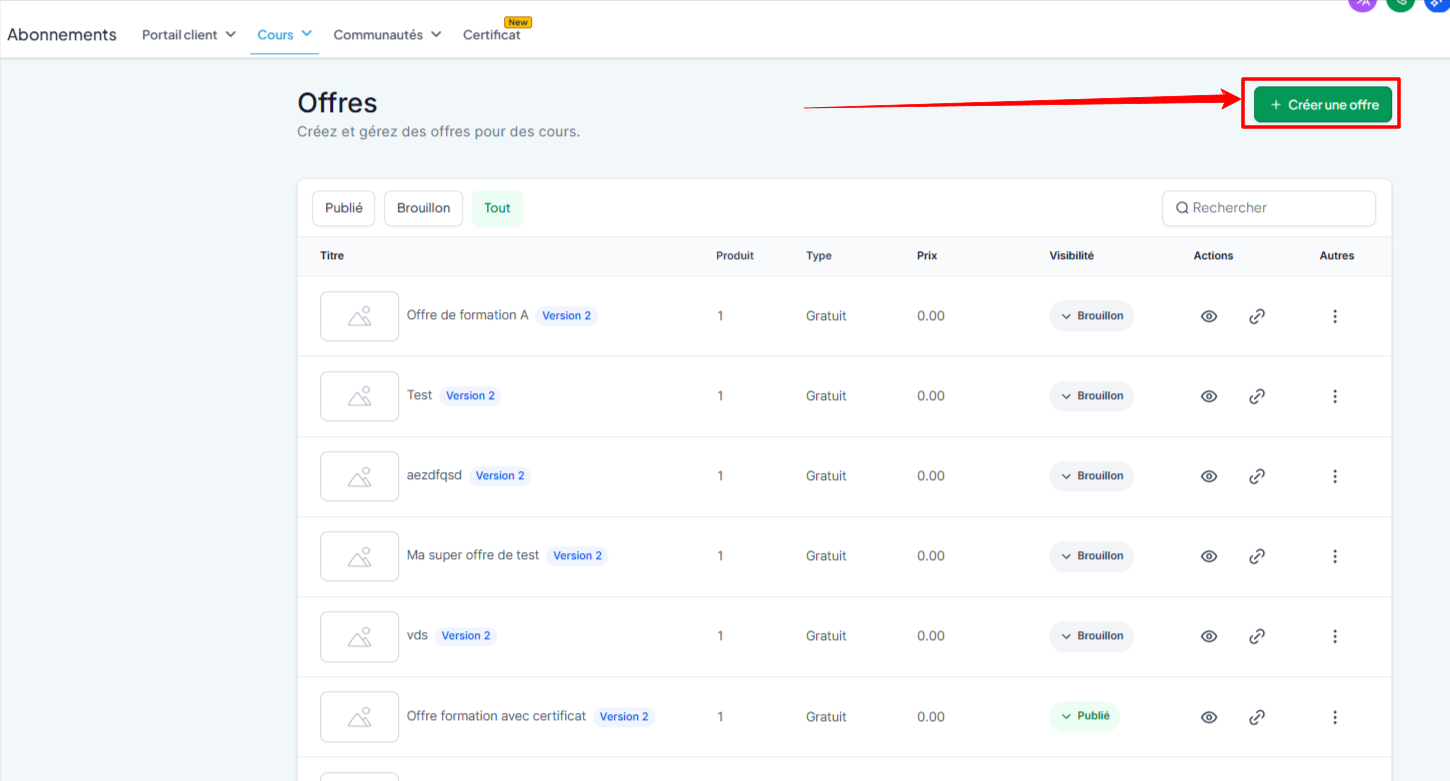The image size is (1450, 781).
Task: Open the "Offre de formation A" title
Action: point(467,315)
